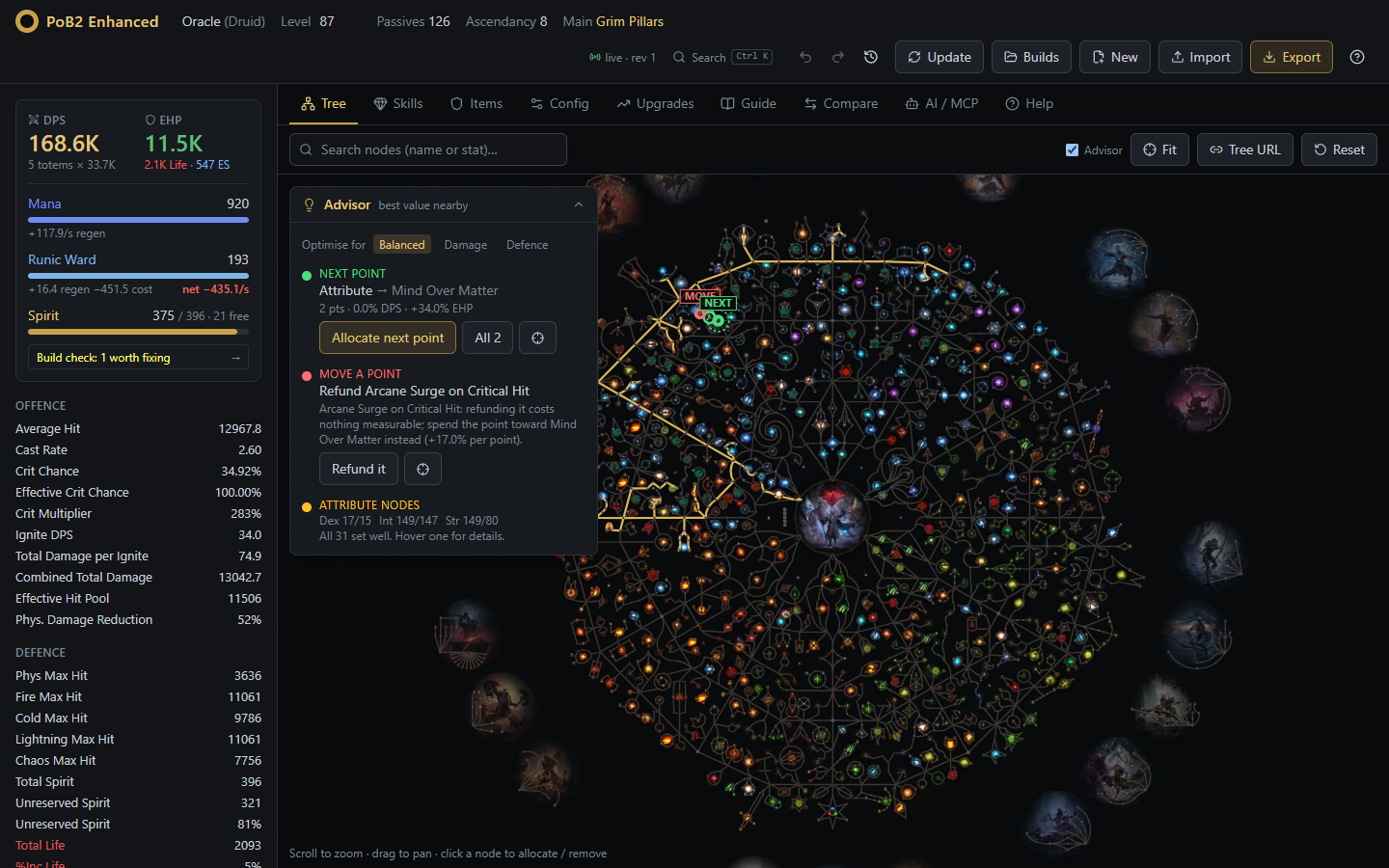Expand the Build check details
This screenshot has width=1389, height=868.
coord(138,358)
